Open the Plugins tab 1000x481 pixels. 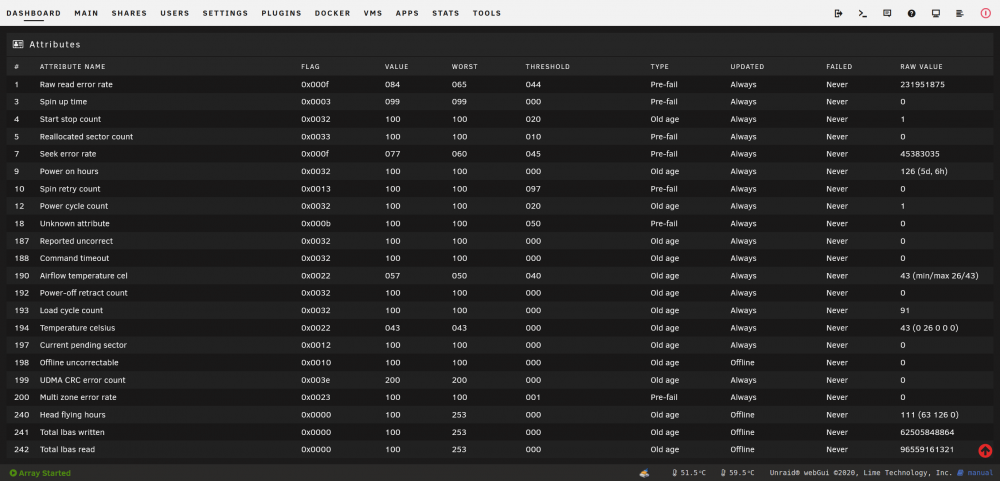(x=281, y=13)
